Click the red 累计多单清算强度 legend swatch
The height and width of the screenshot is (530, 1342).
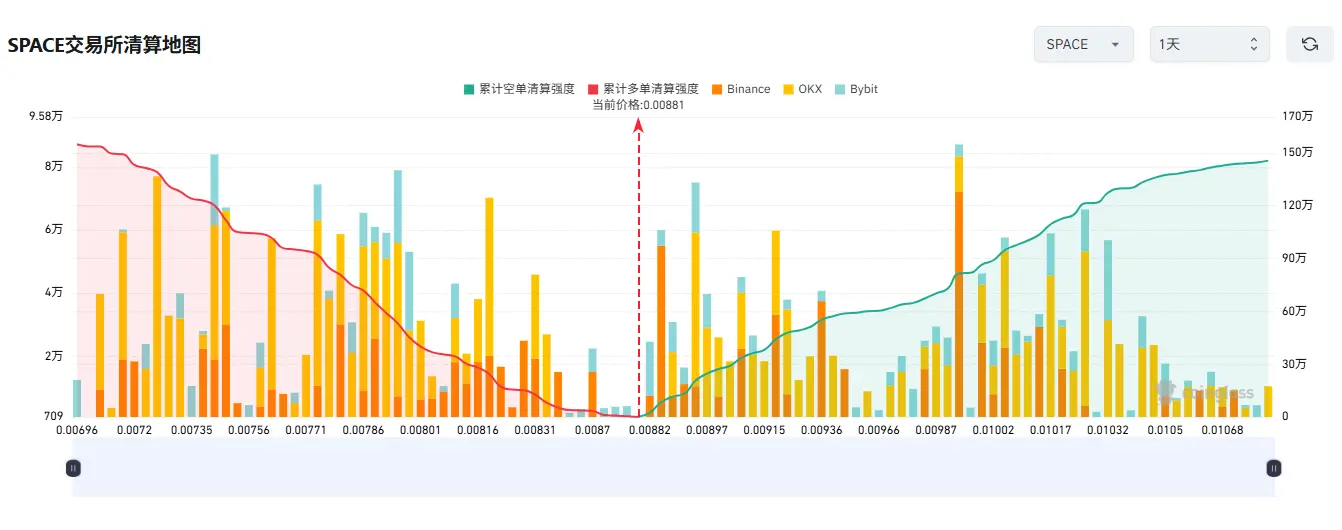click(x=593, y=89)
